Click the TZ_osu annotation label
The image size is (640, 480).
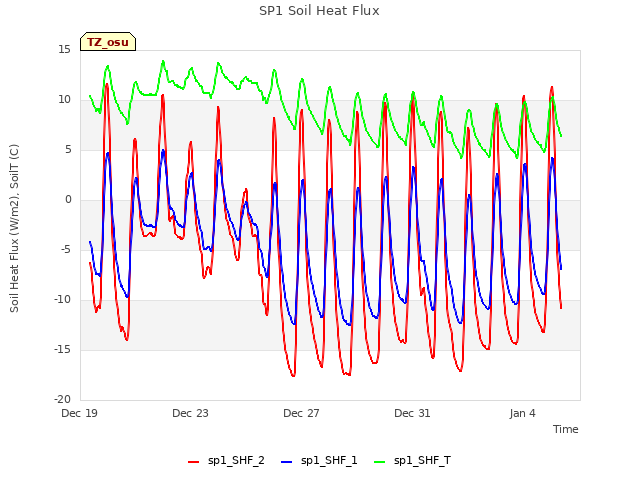point(108,42)
